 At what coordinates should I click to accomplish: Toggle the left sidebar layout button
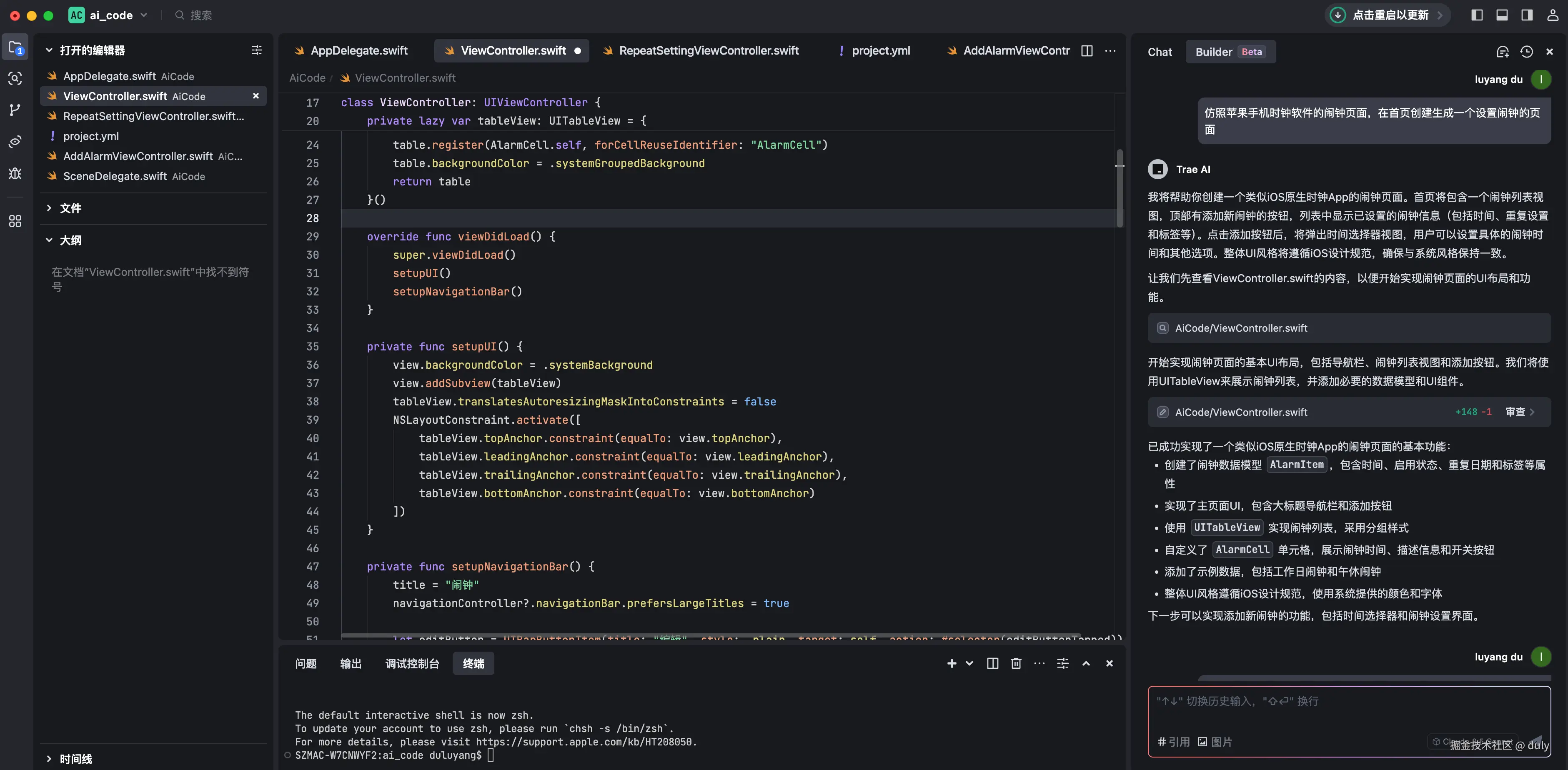click(x=1477, y=15)
